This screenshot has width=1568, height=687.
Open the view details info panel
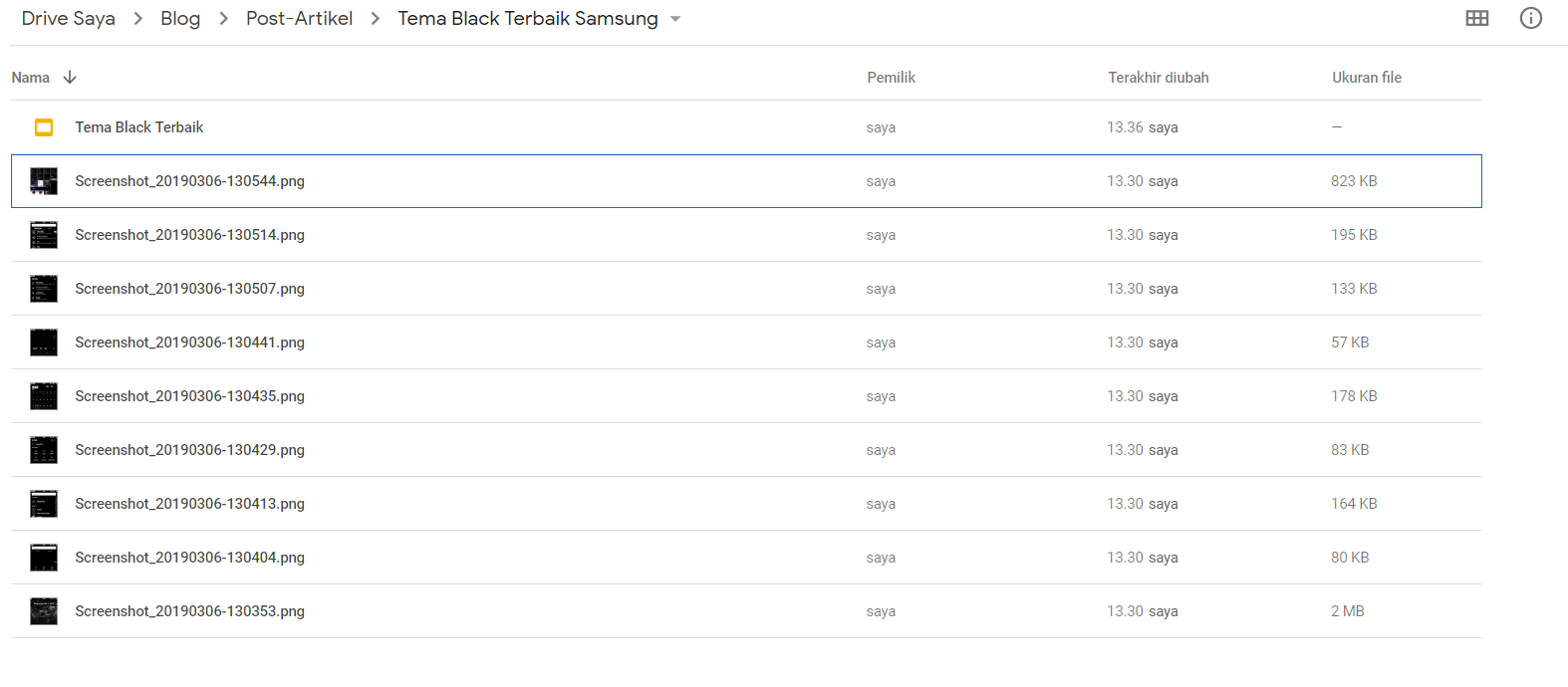click(x=1531, y=18)
